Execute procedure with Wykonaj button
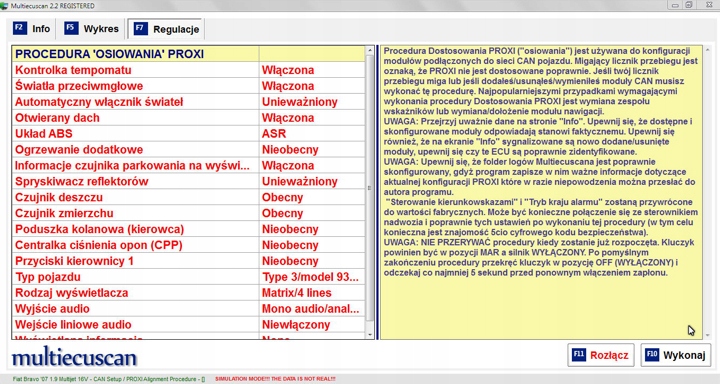Viewport: 720px width, 384px height. click(x=675, y=355)
